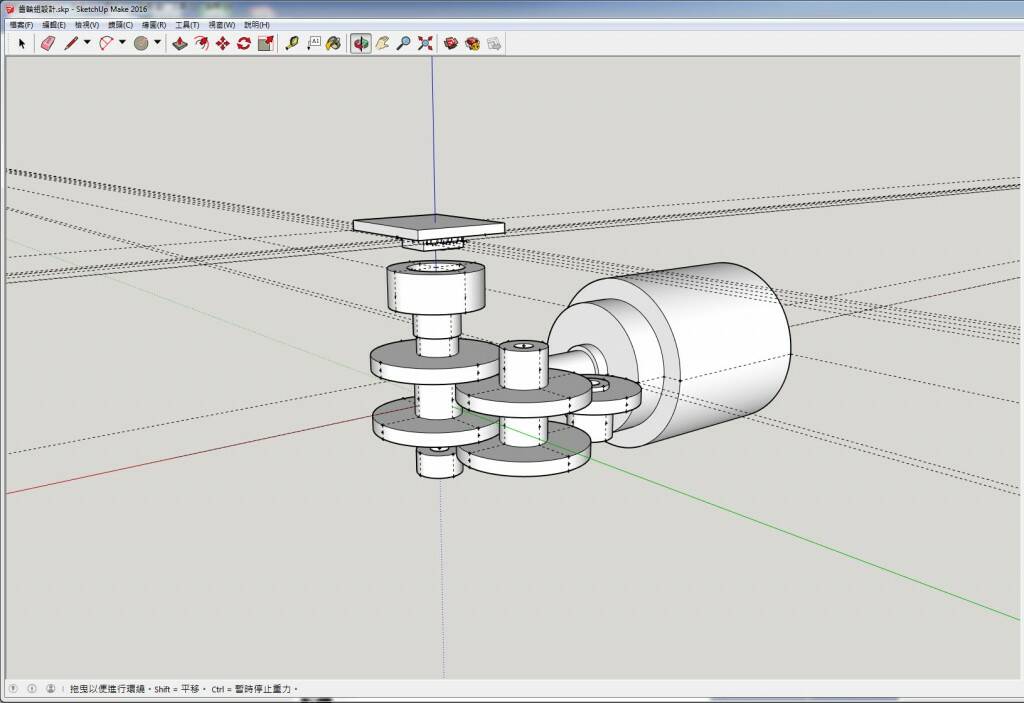This screenshot has height=703, width=1024.
Task: Select the Tape Measure tool
Action: coord(292,44)
